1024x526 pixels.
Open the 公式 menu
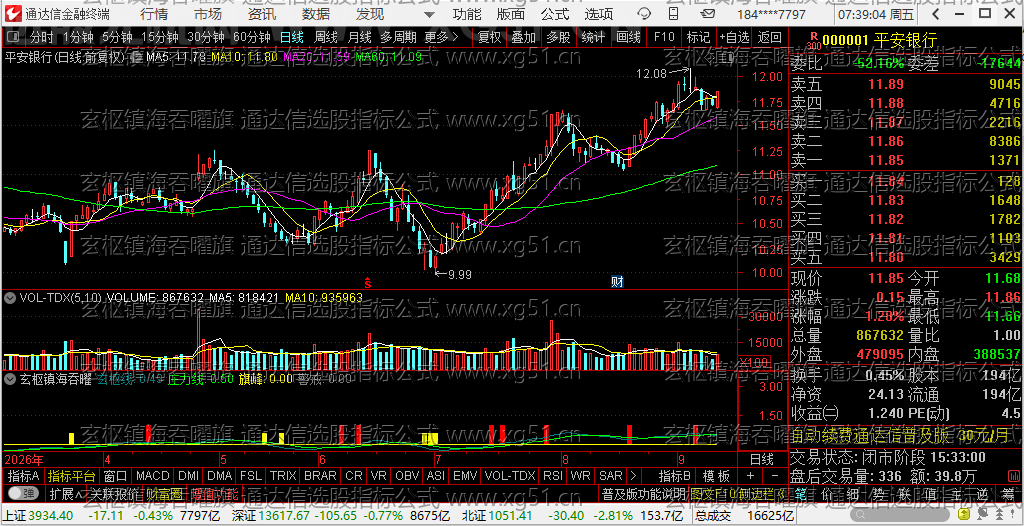click(555, 14)
